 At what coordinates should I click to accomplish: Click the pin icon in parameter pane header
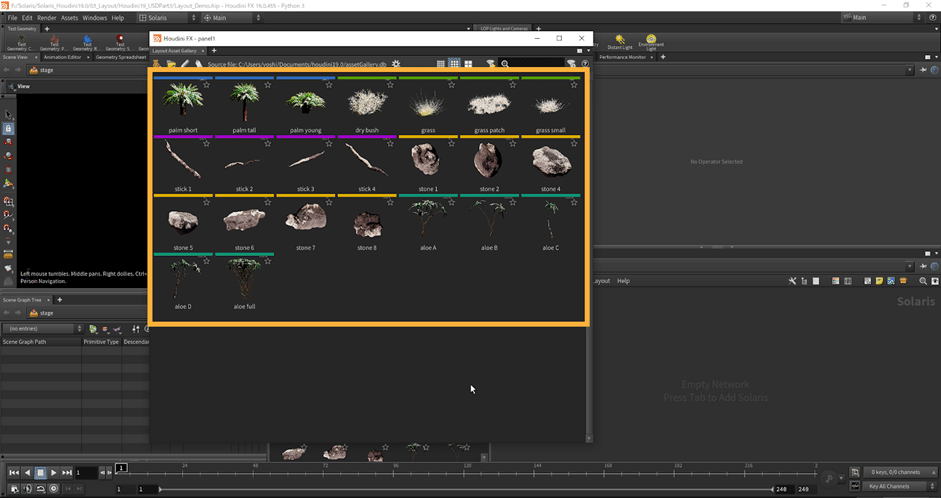[x=924, y=70]
